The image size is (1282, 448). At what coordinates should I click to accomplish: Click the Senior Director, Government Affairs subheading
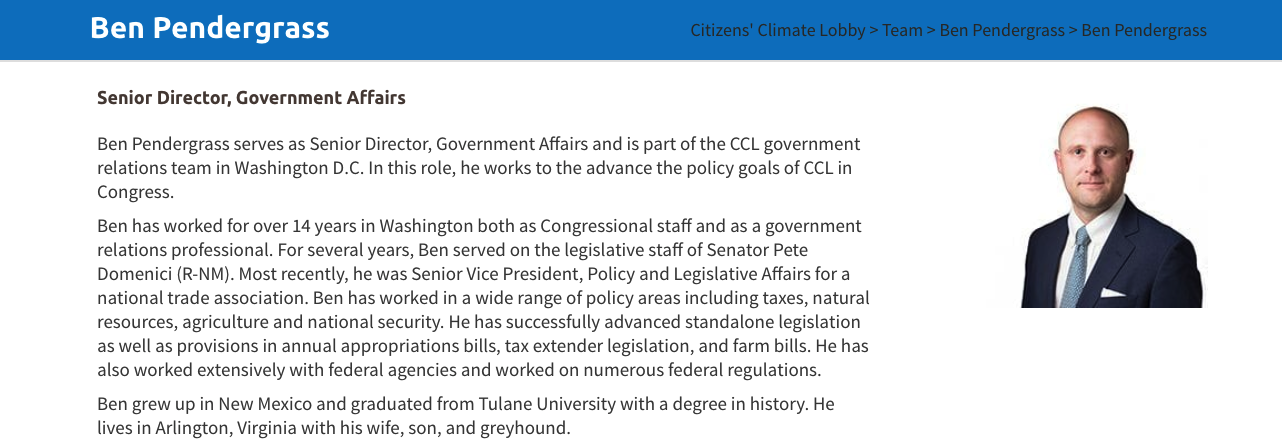[x=251, y=98]
